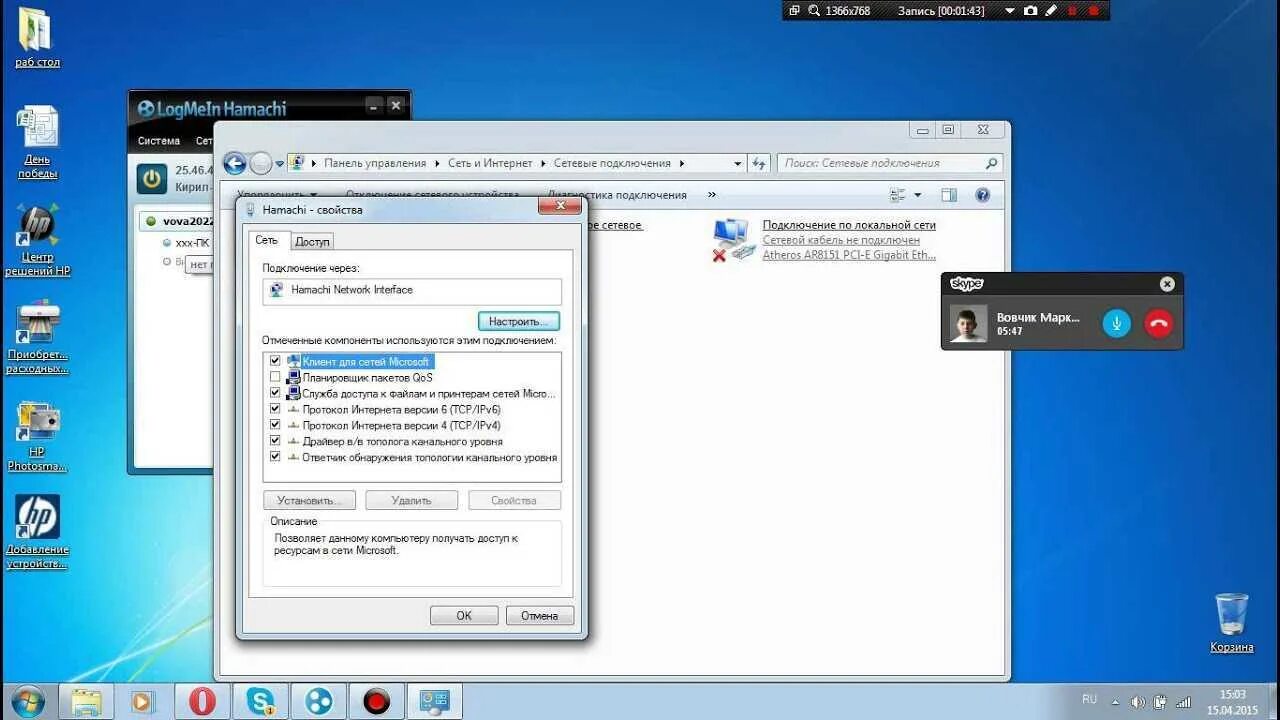Toggle 'Служба доступа к файлам и принтерам' checkbox
This screenshot has width=1280, height=720.
275,393
